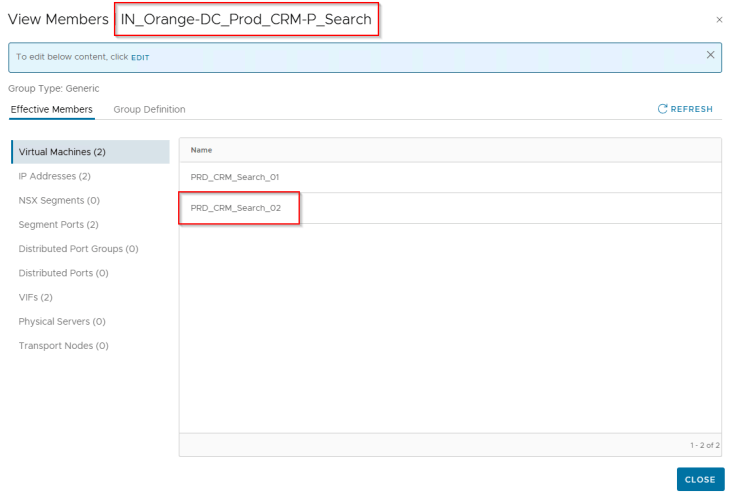
Task: Select the Effective Members tab
Action: pos(52,109)
